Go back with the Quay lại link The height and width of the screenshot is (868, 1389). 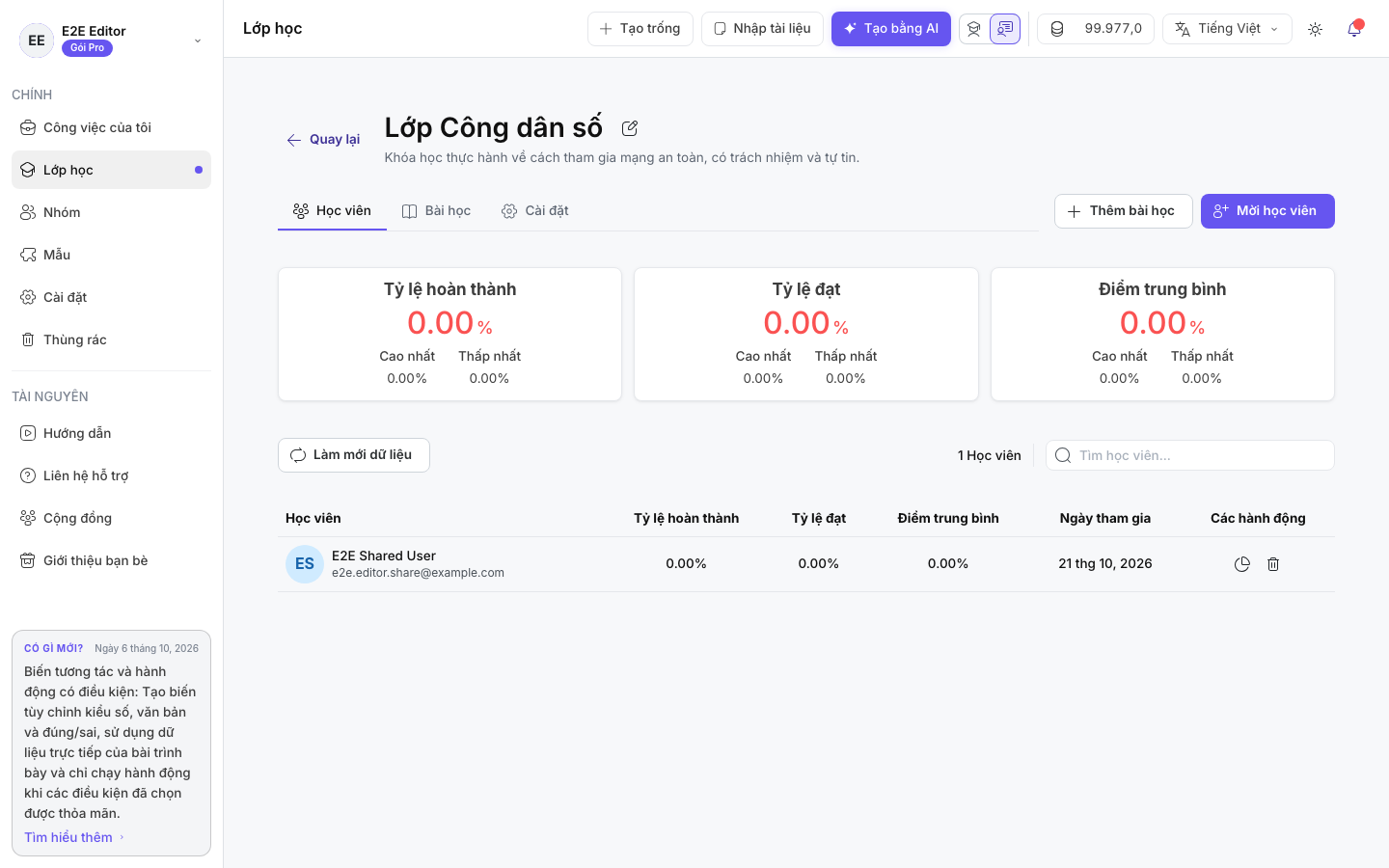[323, 140]
